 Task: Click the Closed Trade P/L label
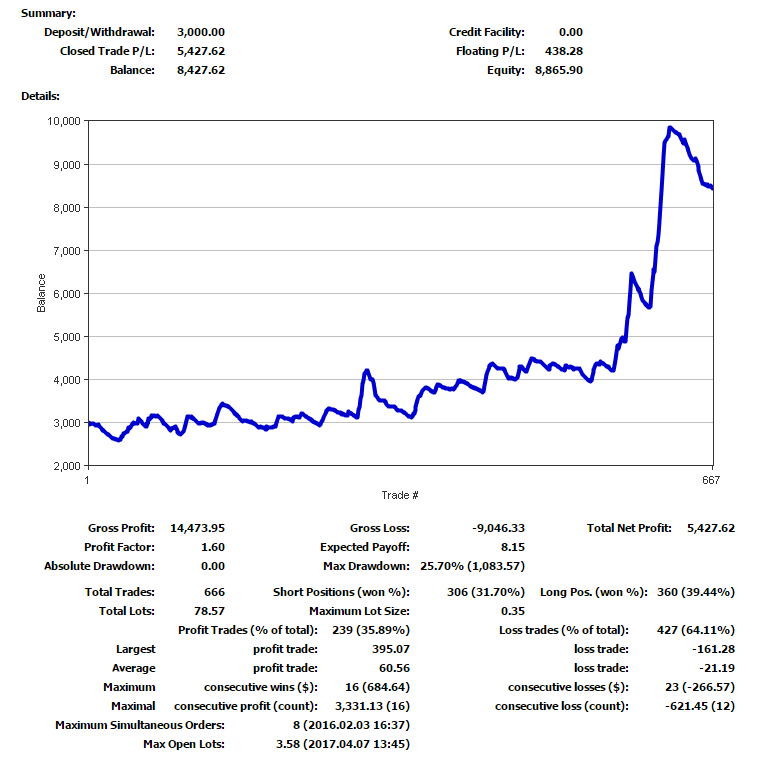(x=107, y=51)
